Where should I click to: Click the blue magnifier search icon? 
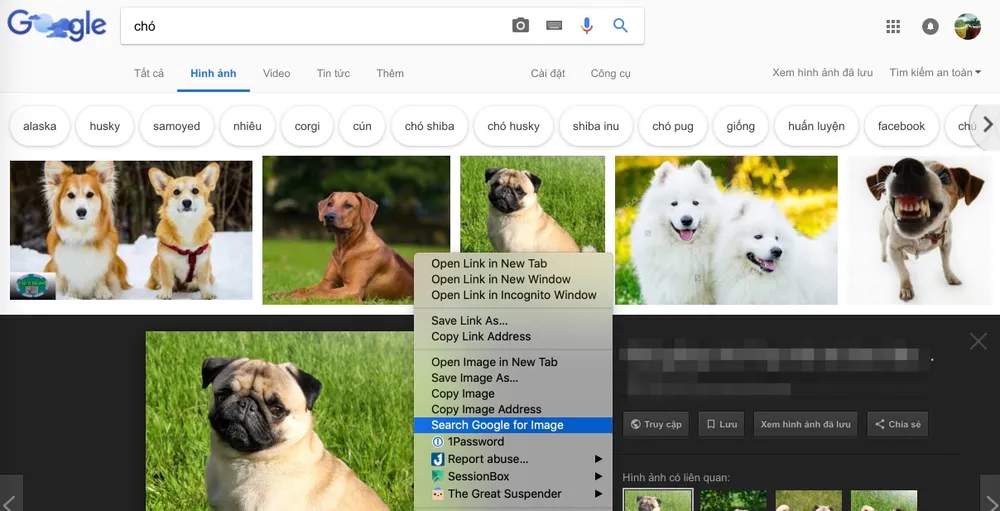[x=621, y=26]
